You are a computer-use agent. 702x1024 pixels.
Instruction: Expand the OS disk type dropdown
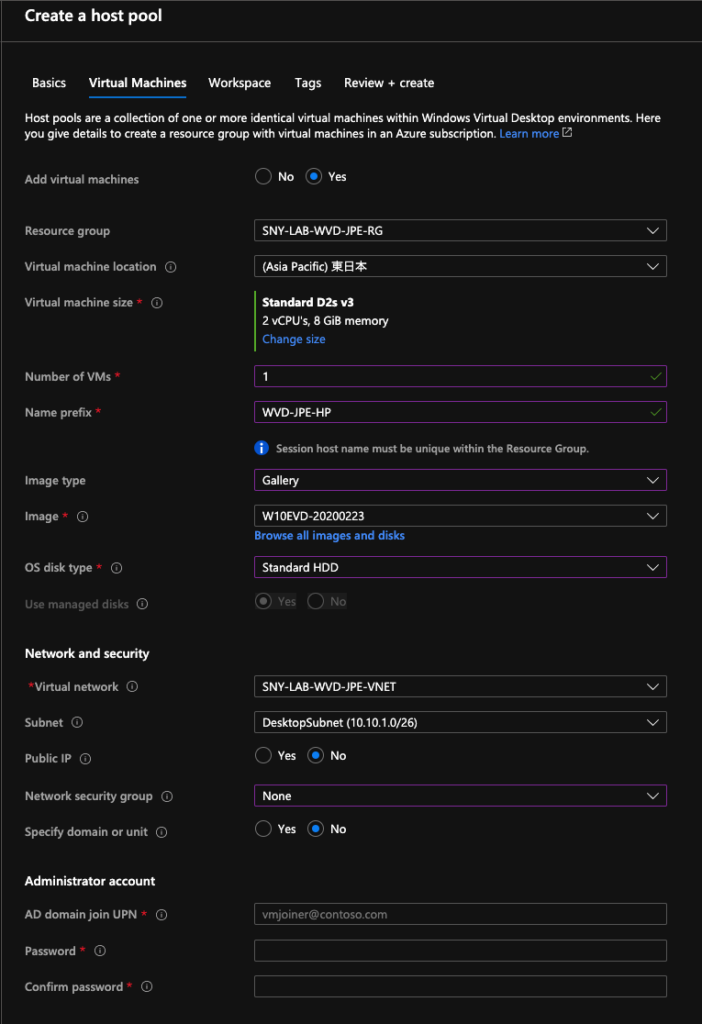click(x=460, y=568)
